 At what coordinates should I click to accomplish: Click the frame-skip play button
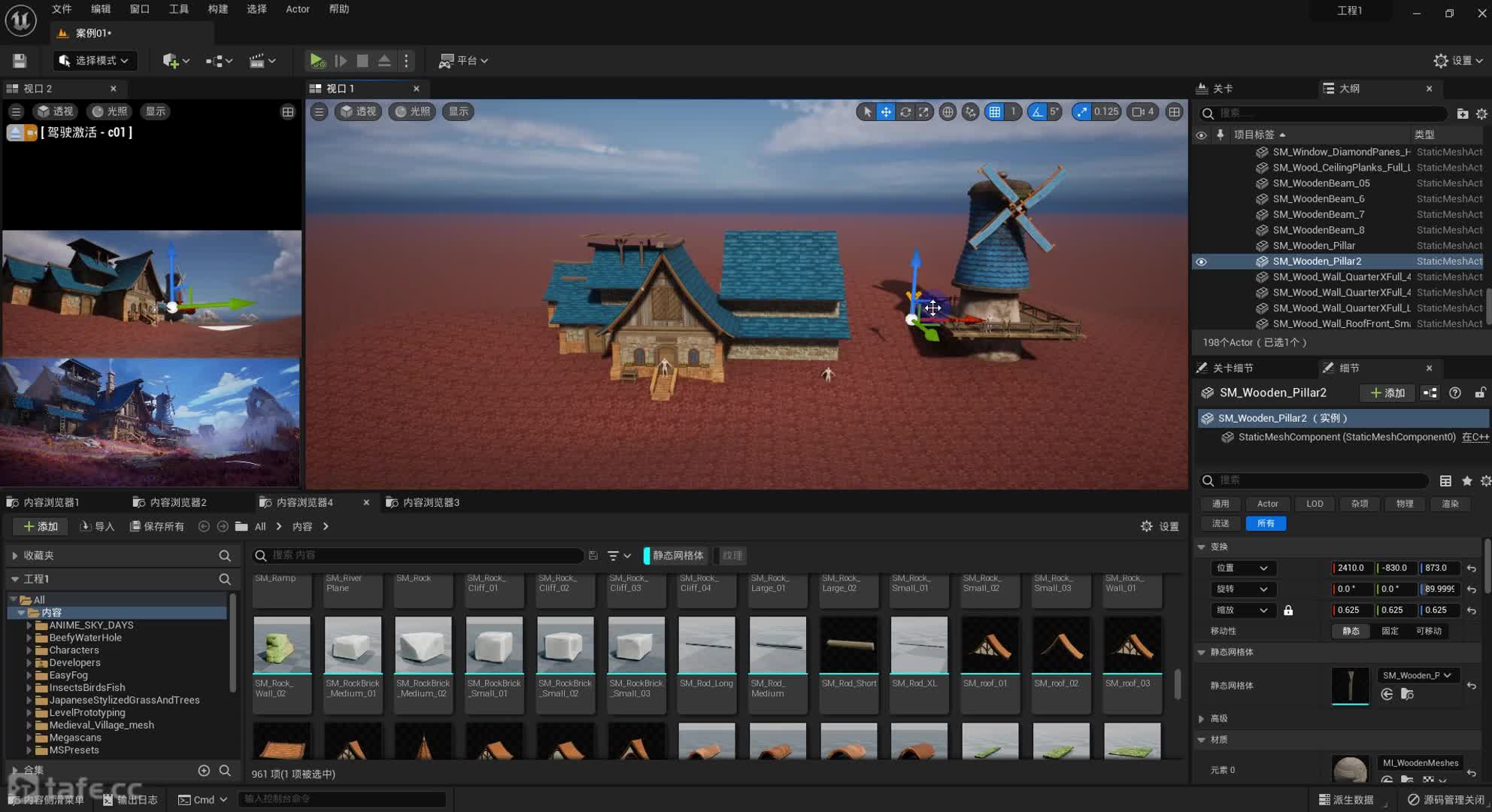(x=341, y=60)
